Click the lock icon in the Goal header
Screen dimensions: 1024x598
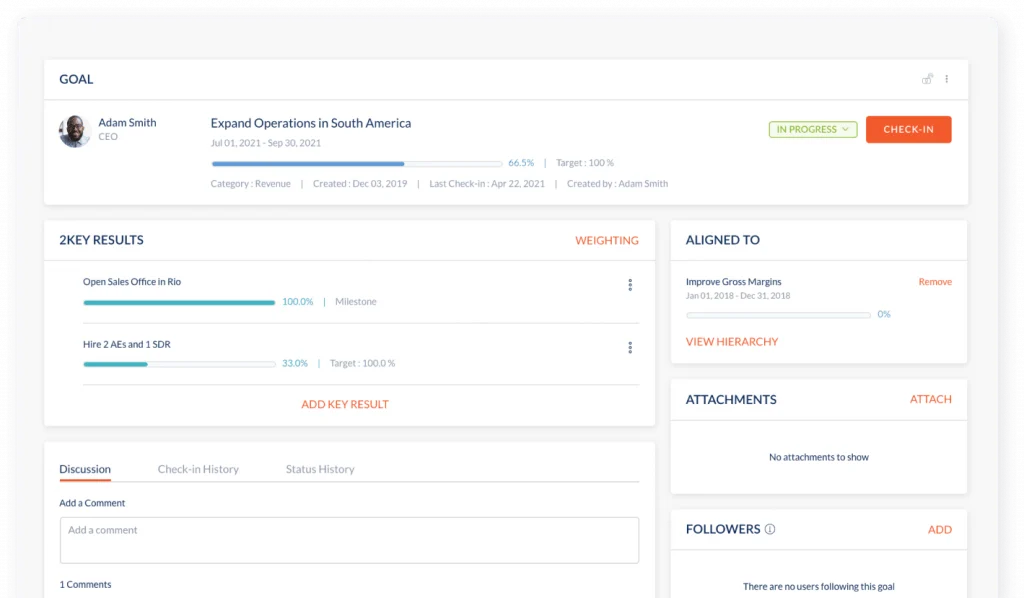(x=927, y=79)
